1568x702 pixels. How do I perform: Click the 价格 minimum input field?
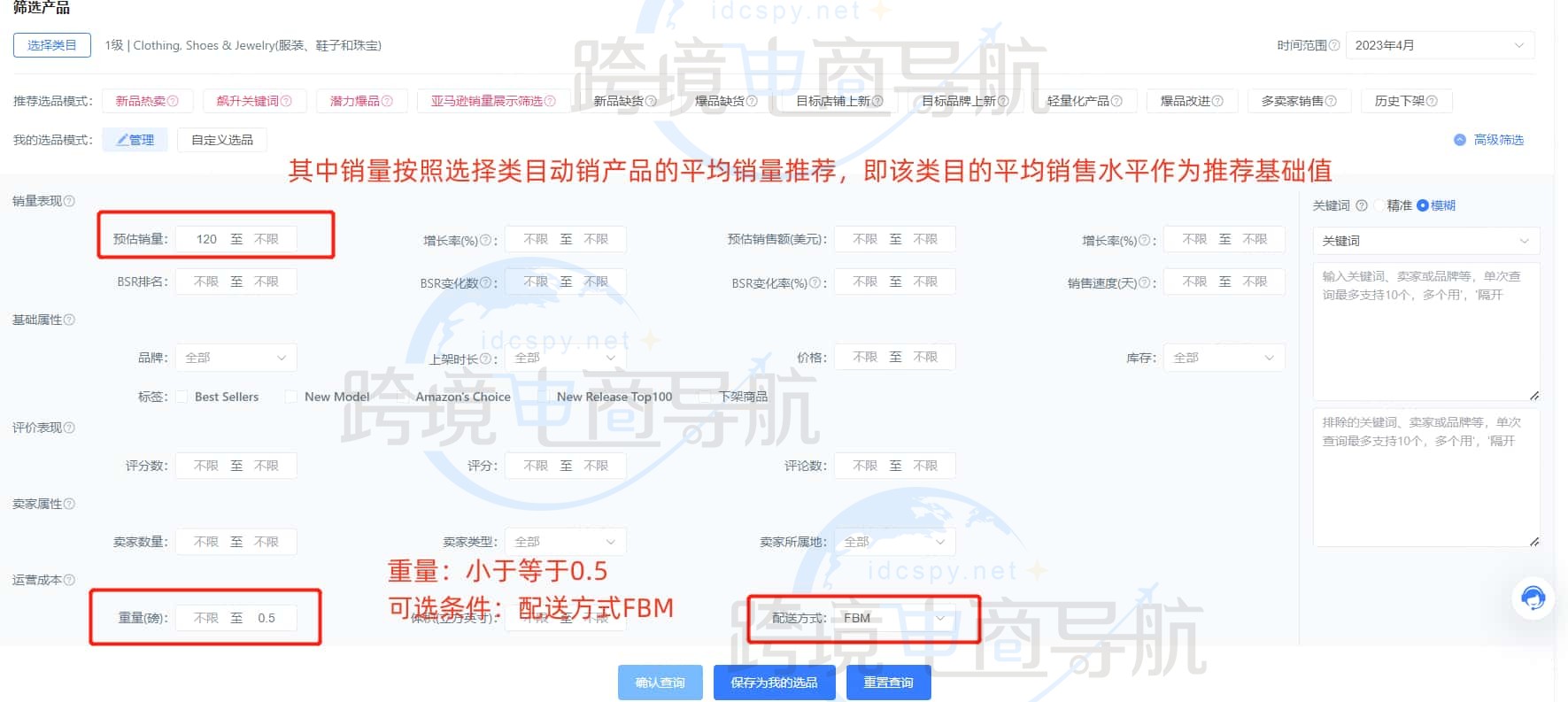point(864,357)
